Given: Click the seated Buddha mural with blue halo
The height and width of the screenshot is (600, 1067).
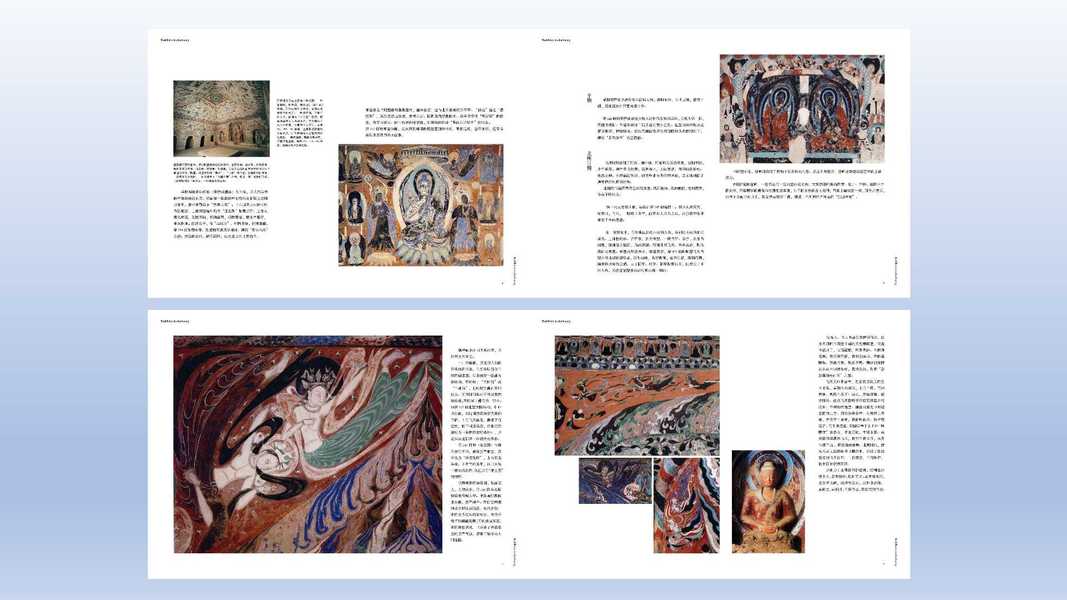Looking at the screenshot, I should 421,205.
